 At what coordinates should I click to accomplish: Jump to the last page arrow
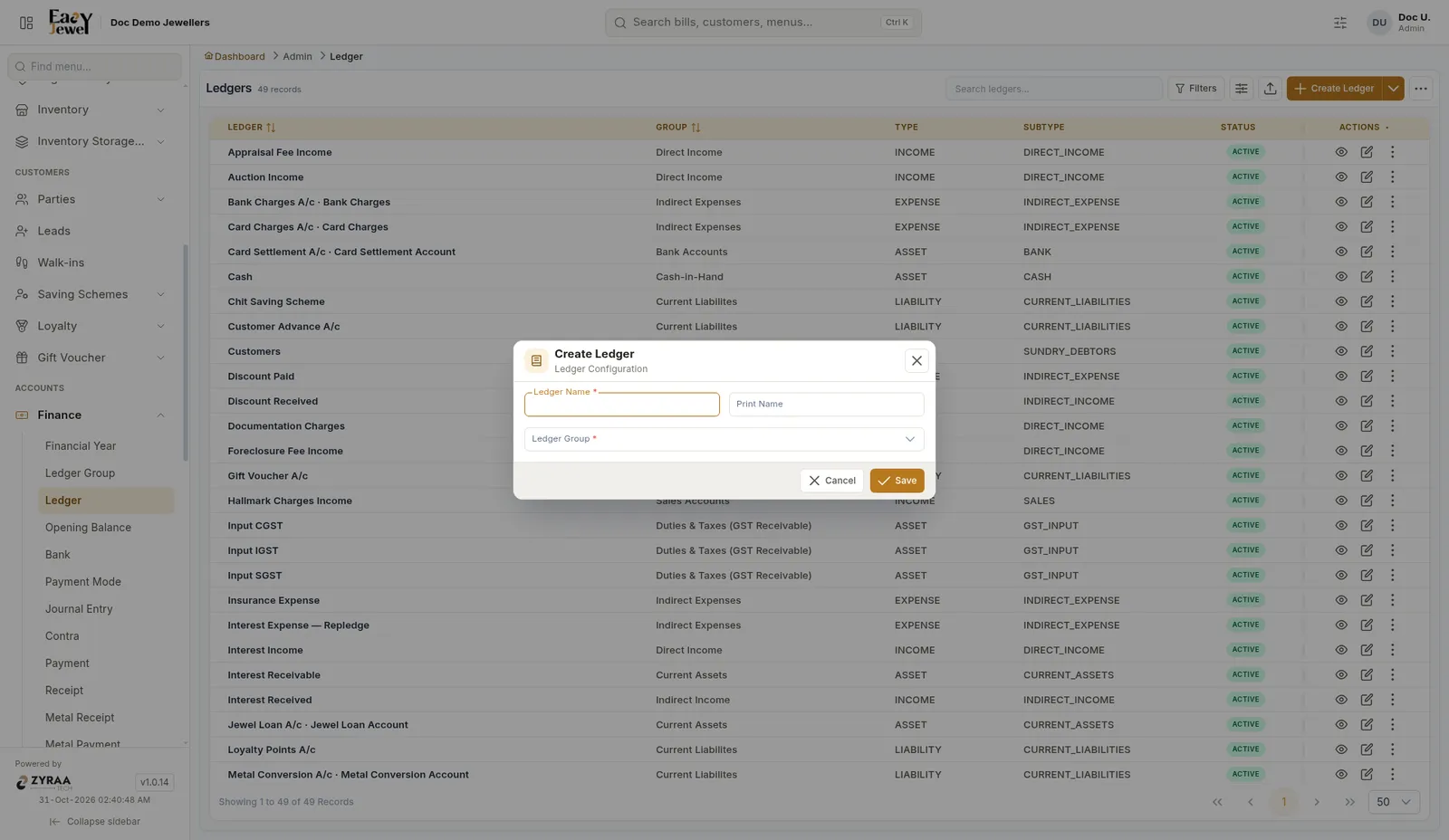click(x=1350, y=802)
